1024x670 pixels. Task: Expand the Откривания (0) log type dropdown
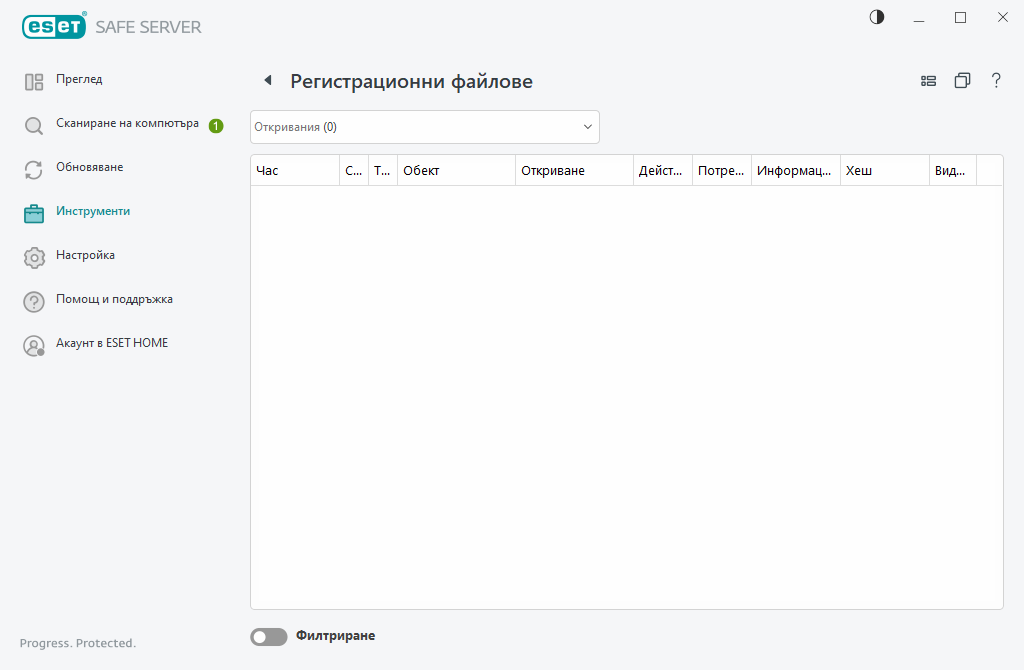coord(424,127)
